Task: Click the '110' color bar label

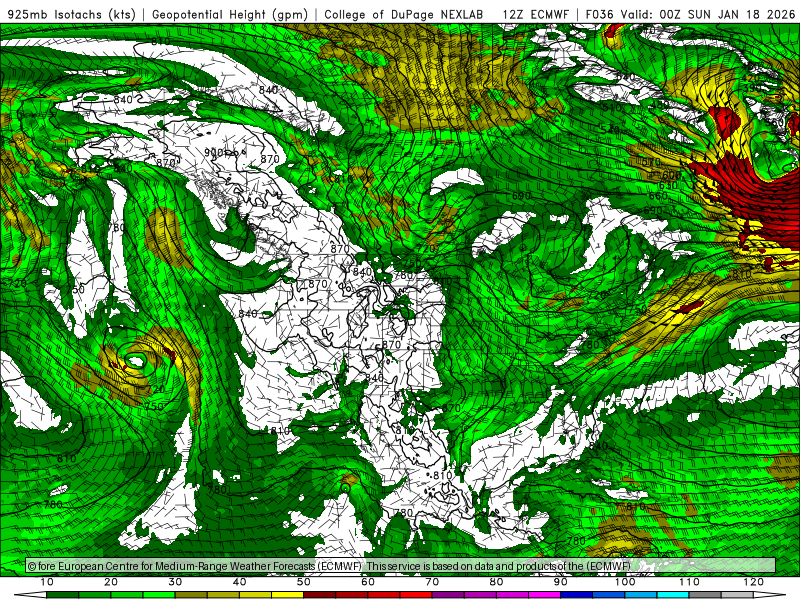Action: coord(689,582)
